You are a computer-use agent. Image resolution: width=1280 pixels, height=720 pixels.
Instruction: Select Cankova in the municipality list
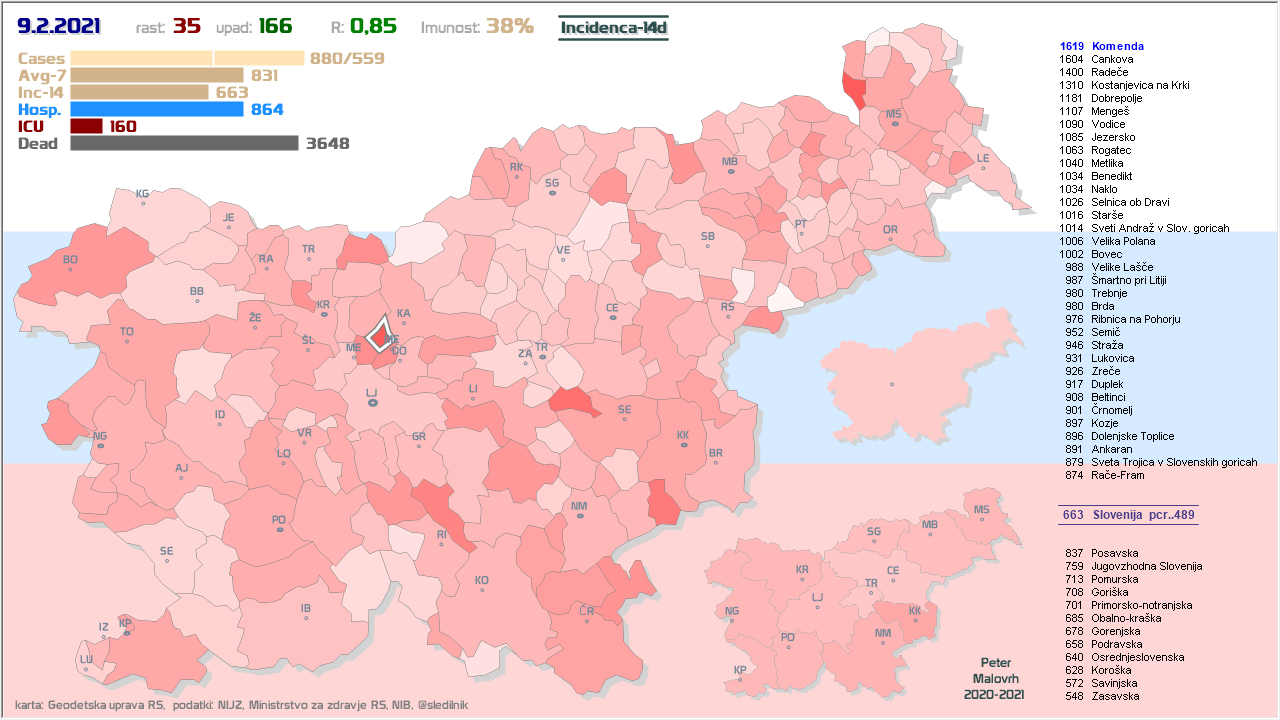point(1112,59)
